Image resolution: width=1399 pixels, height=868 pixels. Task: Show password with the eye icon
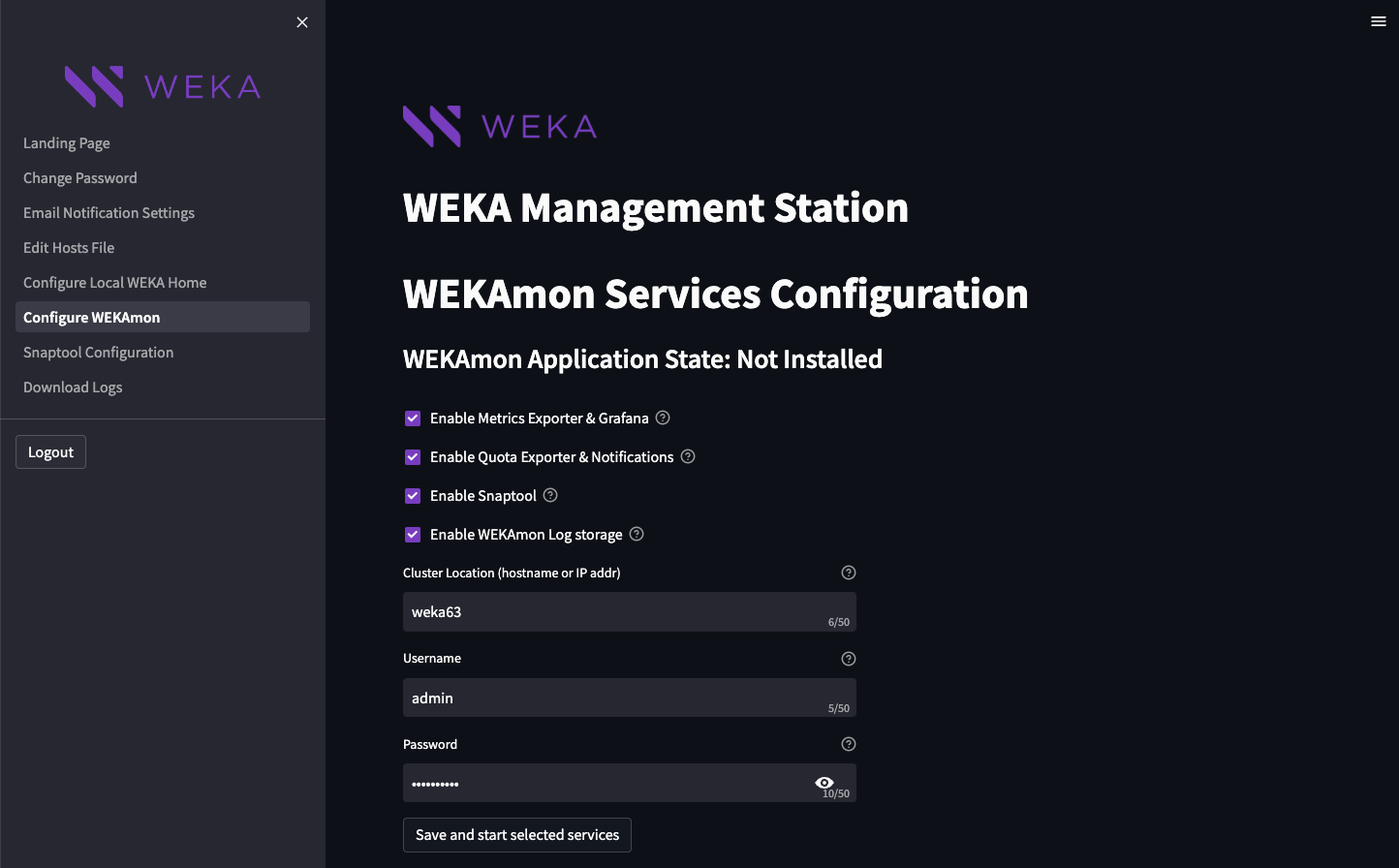click(x=824, y=783)
